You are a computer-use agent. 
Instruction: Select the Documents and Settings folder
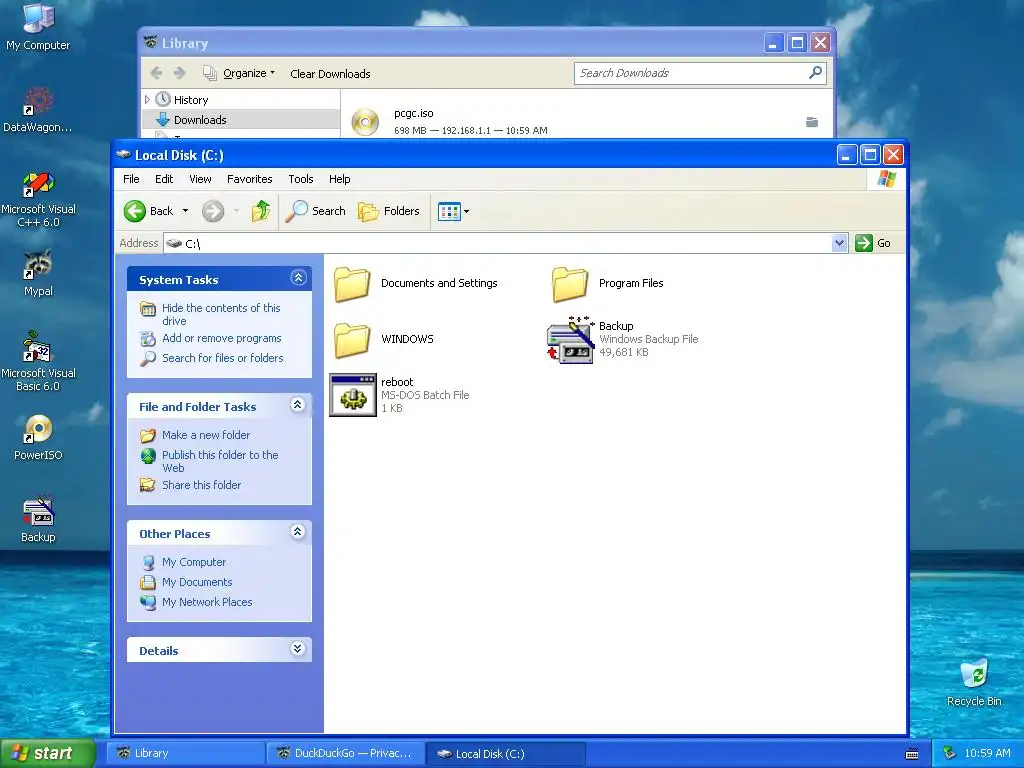pyautogui.click(x=416, y=283)
